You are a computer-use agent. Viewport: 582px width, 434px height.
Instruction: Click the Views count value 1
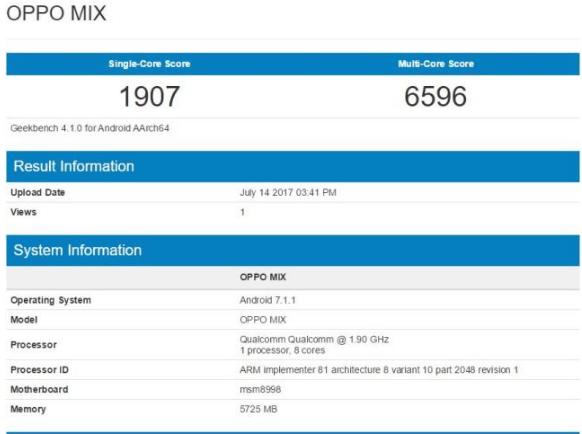coord(242,212)
